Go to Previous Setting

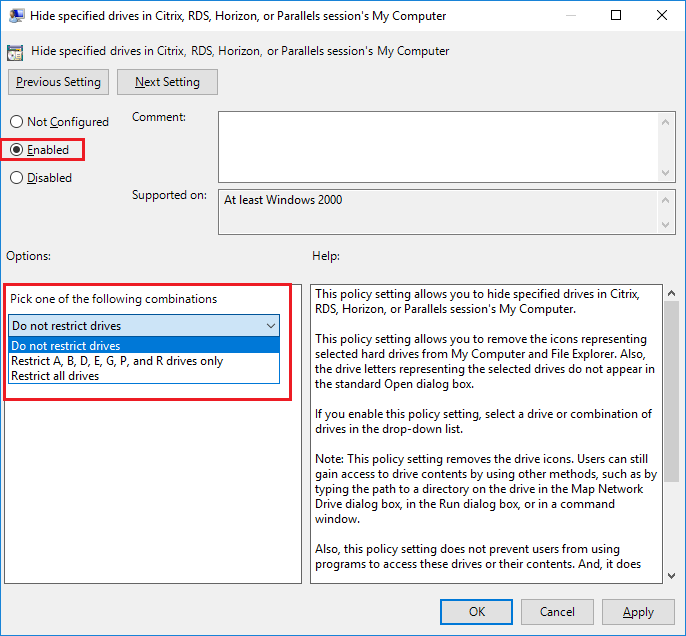tap(58, 82)
